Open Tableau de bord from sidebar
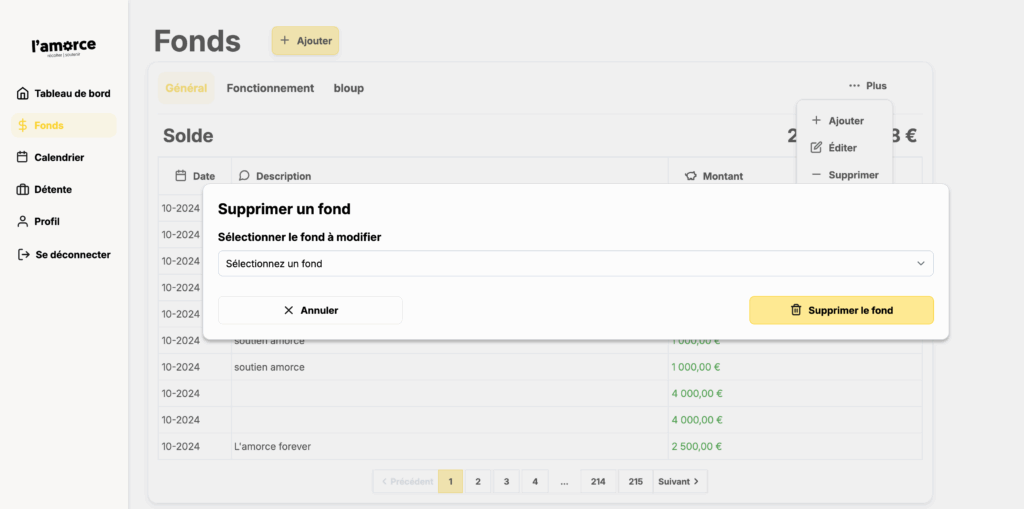 click(x=64, y=94)
